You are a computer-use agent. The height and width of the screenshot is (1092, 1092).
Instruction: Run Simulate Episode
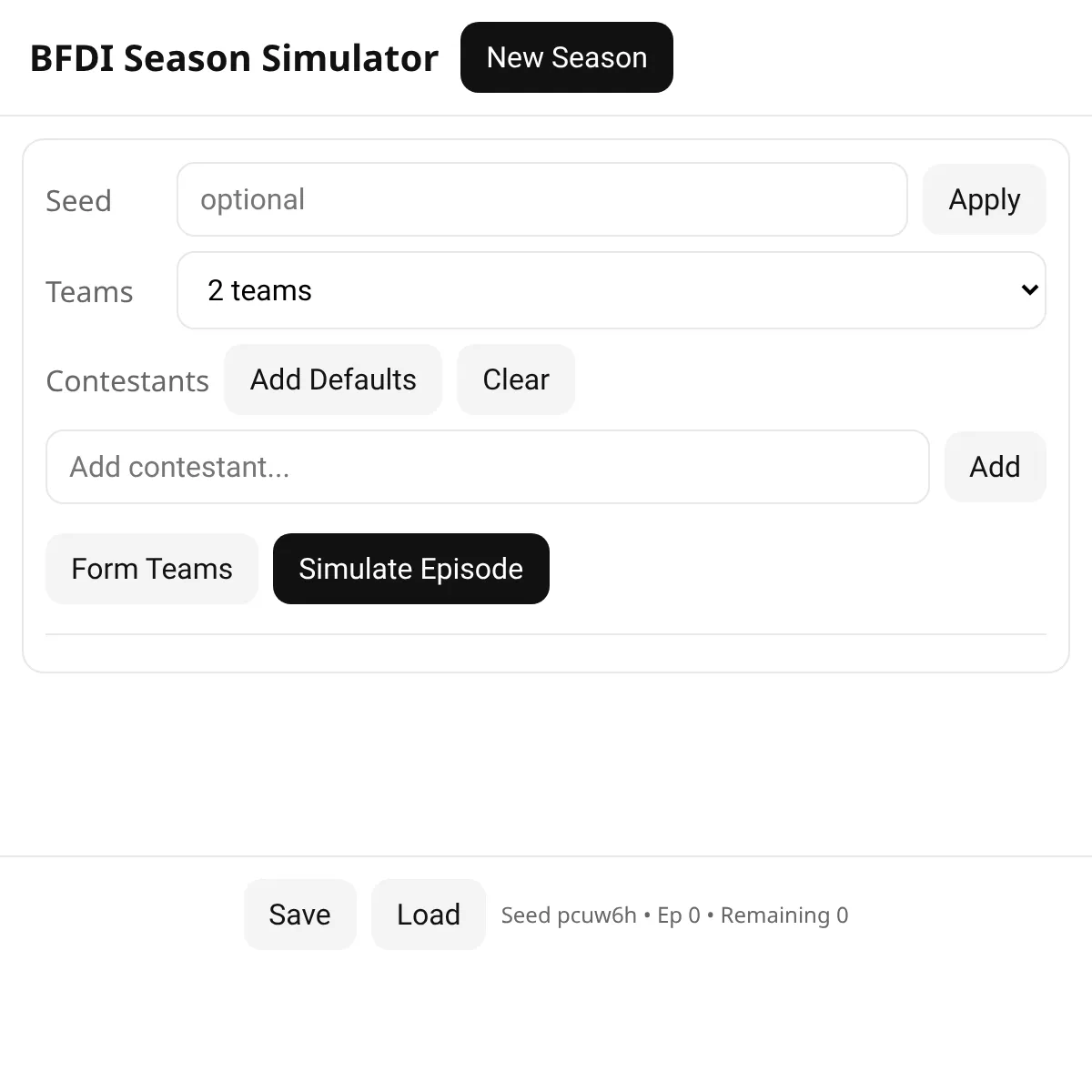pyautogui.click(x=410, y=569)
